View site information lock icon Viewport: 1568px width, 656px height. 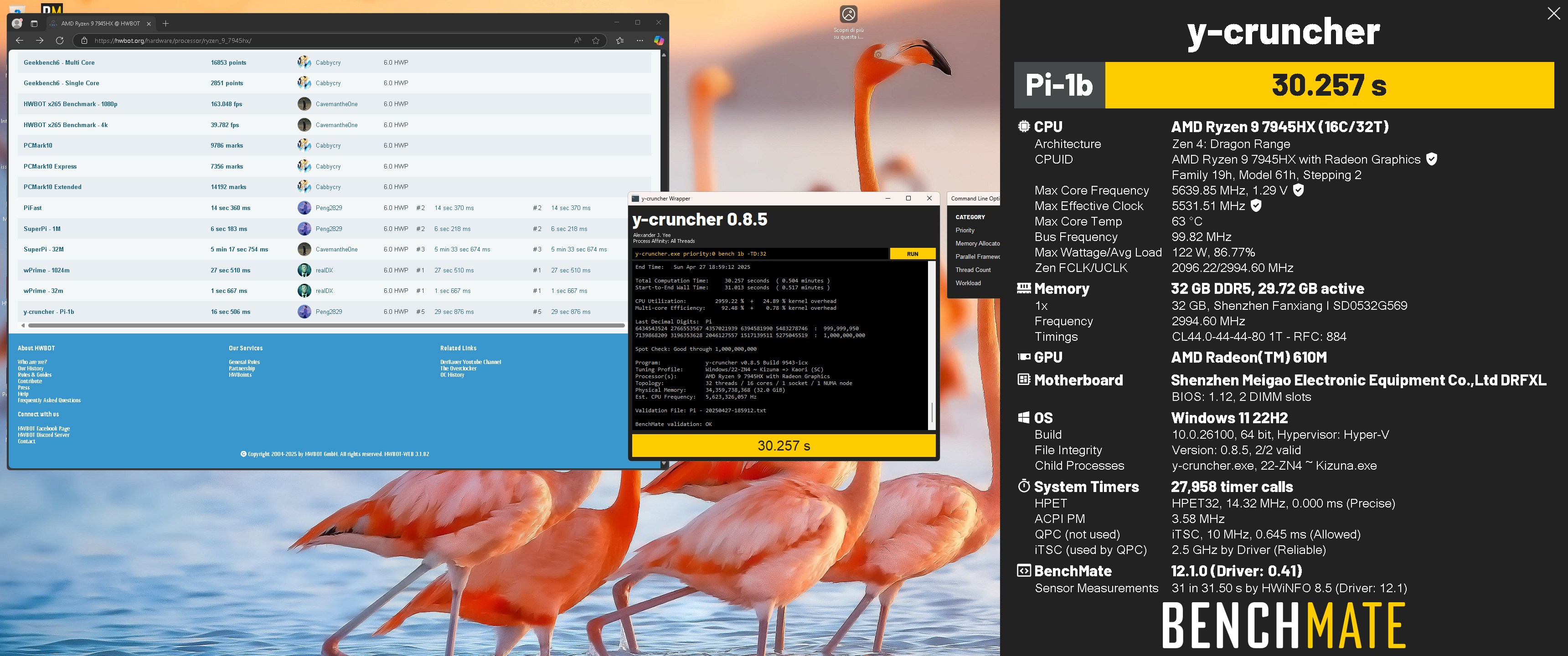click(84, 41)
